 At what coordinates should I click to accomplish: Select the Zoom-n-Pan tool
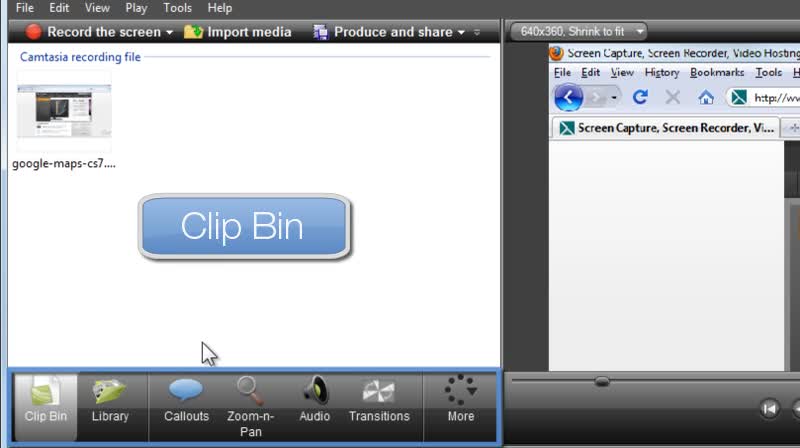251,407
